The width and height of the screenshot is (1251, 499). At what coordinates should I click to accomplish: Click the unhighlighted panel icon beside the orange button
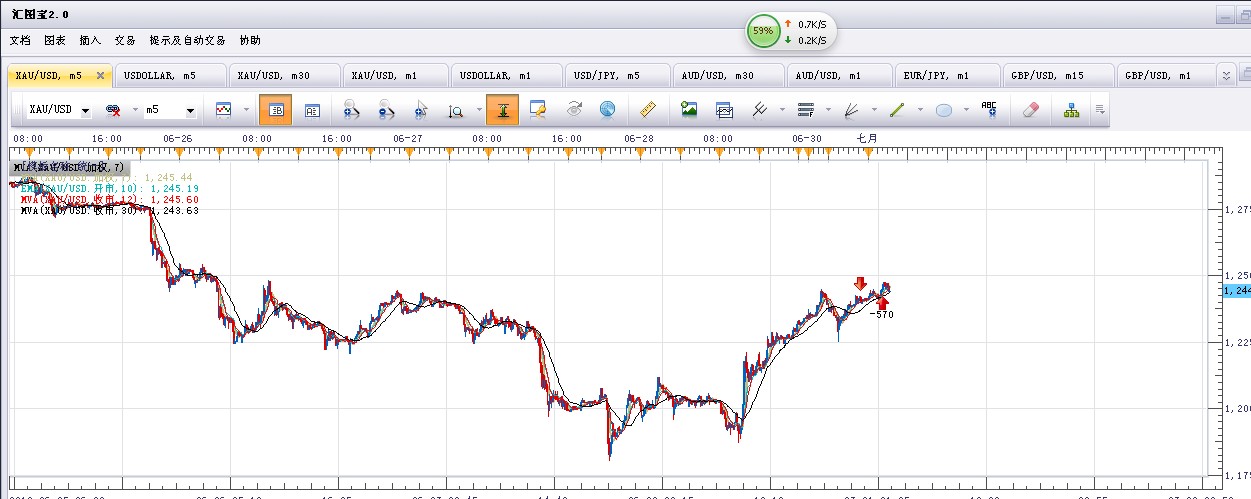311,110
